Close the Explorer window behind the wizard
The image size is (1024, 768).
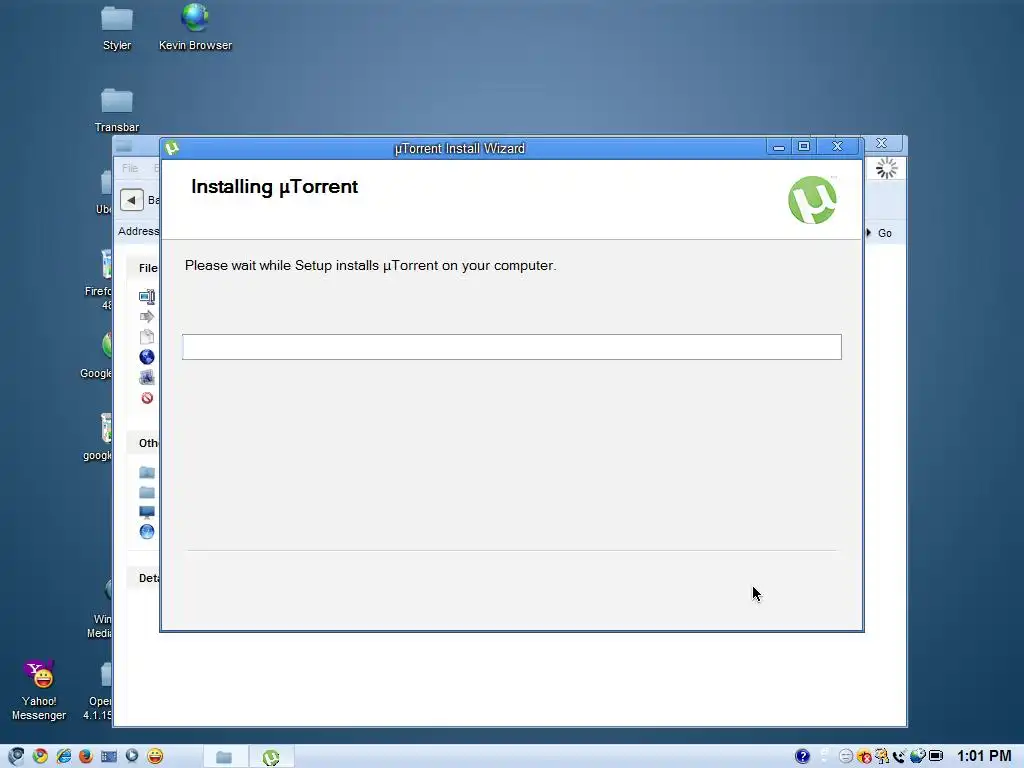pos(882,144)
